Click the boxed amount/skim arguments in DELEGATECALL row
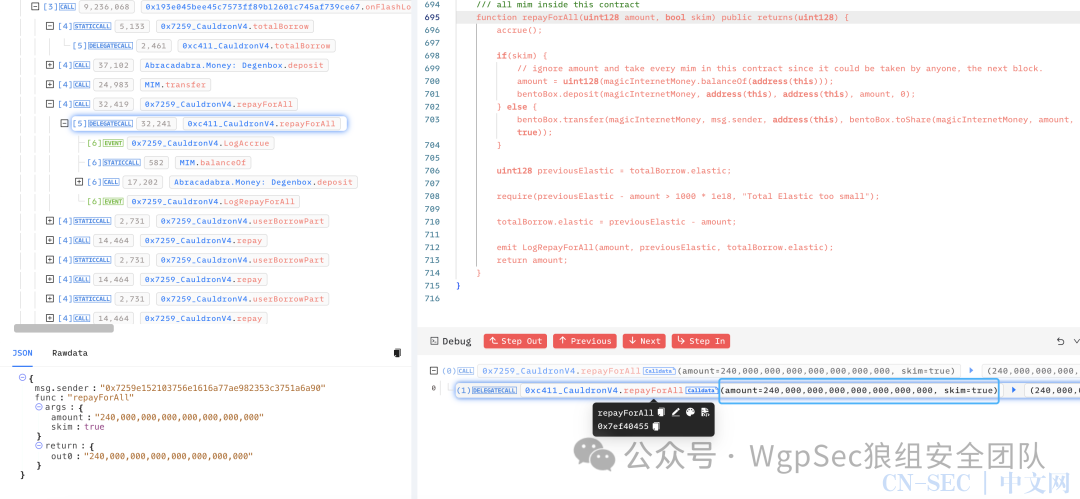The image size is (1080, 499). (859, 391)
